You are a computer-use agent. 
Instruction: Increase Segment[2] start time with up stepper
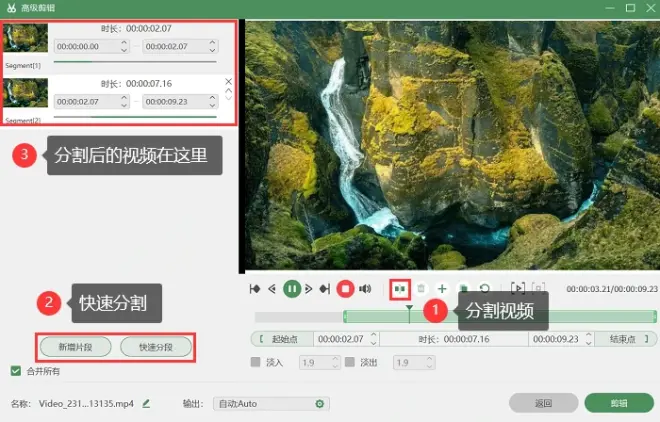point(124,98)
